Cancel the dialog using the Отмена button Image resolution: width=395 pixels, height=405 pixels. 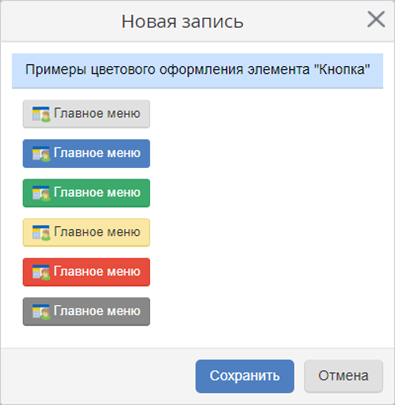point(343,376)
